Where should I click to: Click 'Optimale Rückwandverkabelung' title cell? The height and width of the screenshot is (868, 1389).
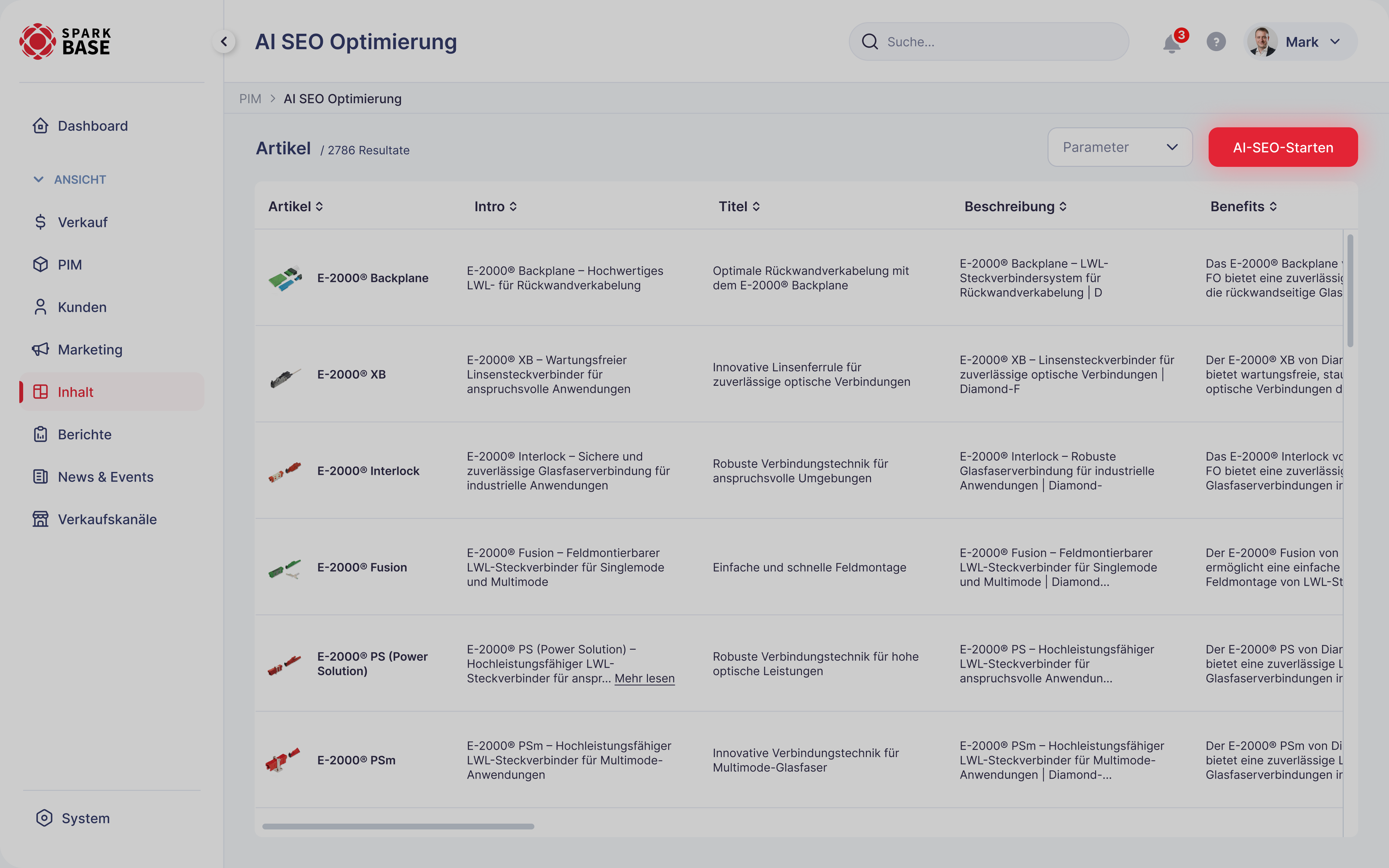click(x=811, y=278)
